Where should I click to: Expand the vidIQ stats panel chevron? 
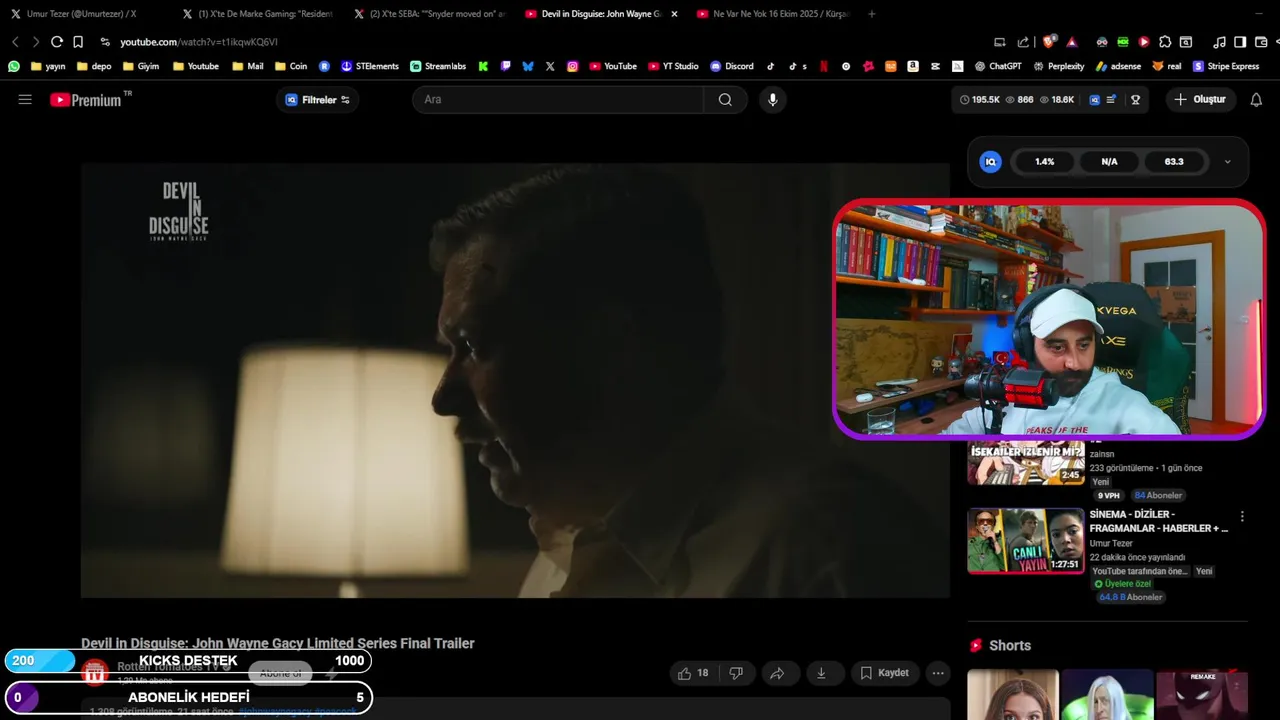click(x=1228, y=161)
